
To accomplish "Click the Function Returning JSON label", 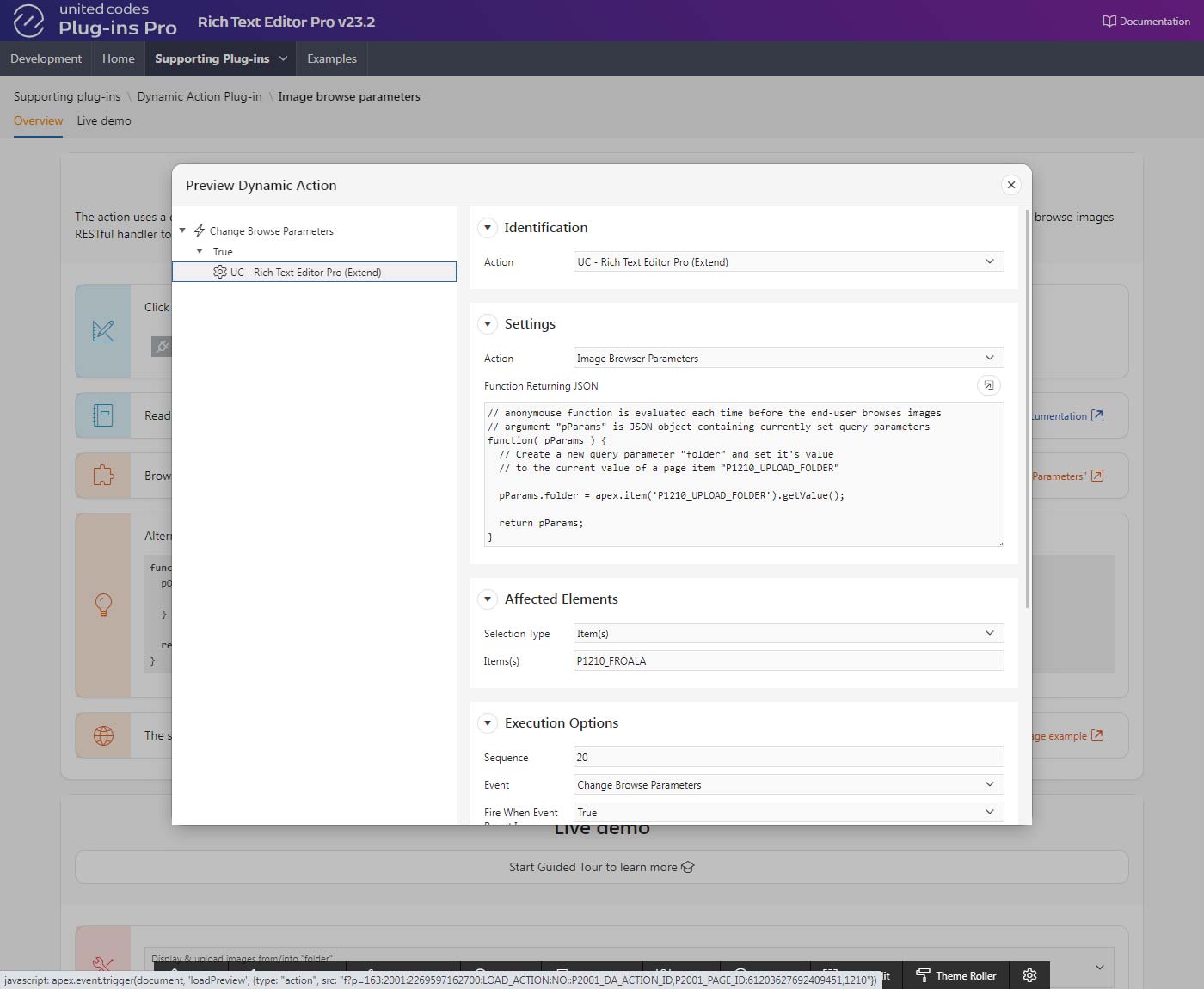I will tap(541, 386).
